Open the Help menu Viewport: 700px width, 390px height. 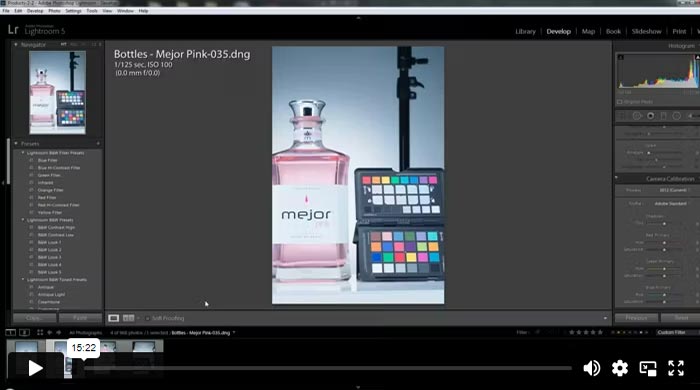[143, 11]
